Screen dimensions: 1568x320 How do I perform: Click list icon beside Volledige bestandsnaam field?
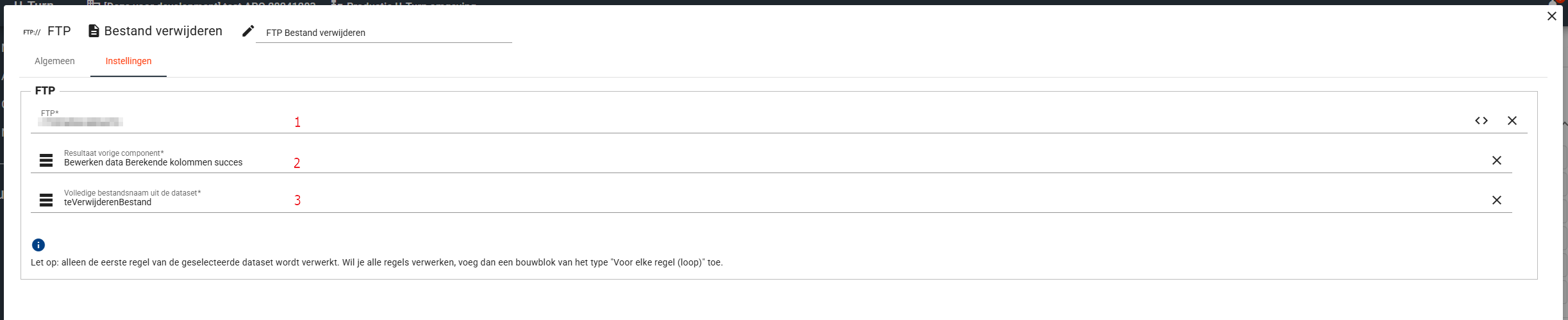[46, 200]
